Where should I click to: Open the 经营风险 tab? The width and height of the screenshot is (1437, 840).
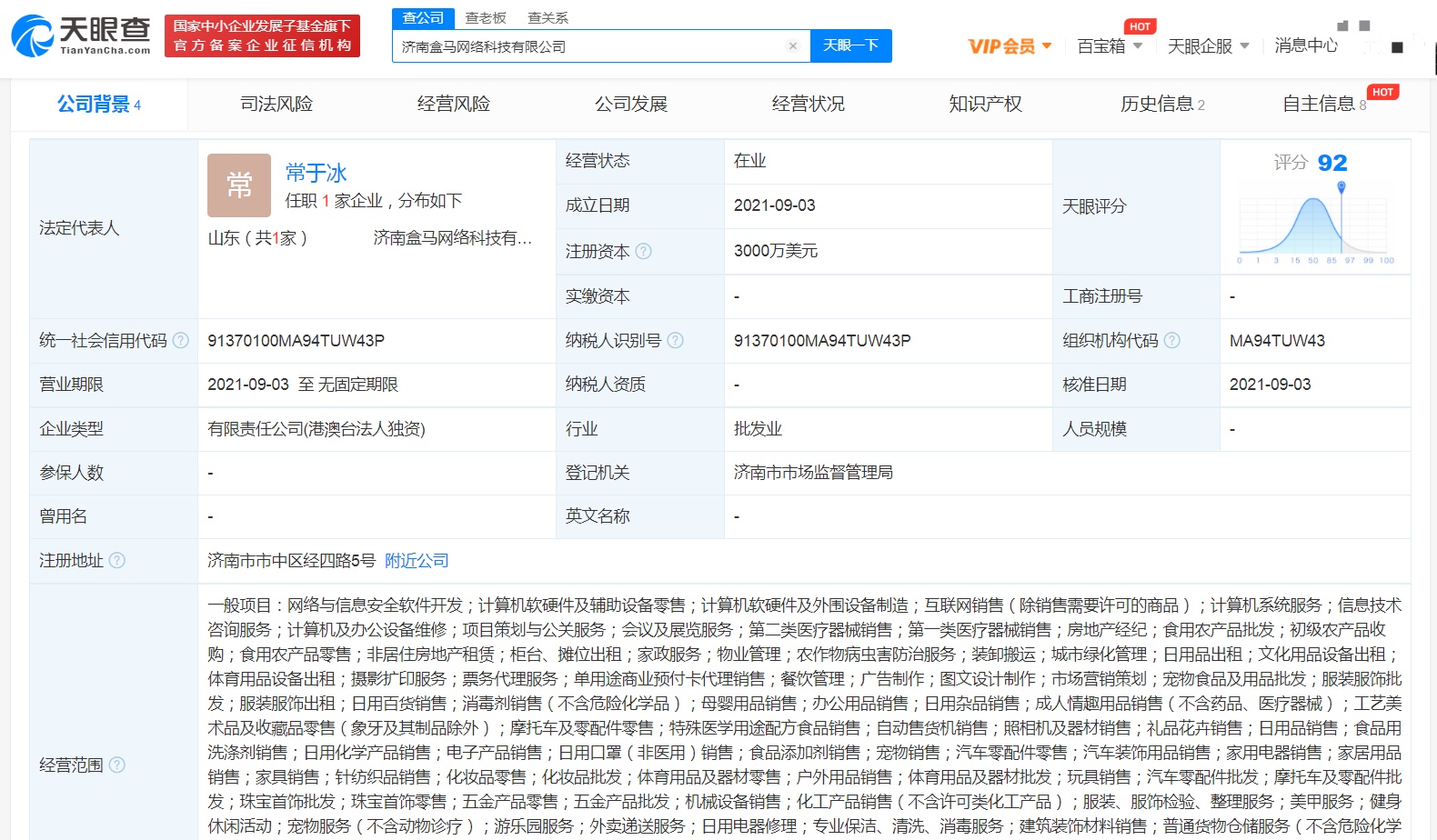click(454, 104)
